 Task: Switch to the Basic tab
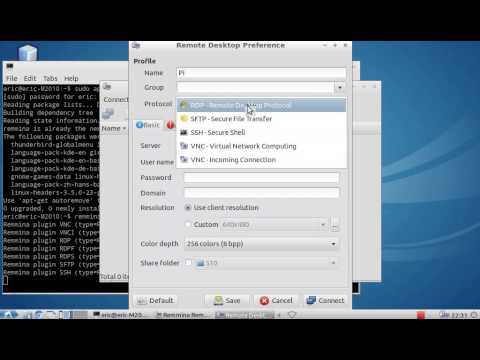point(148,125)
